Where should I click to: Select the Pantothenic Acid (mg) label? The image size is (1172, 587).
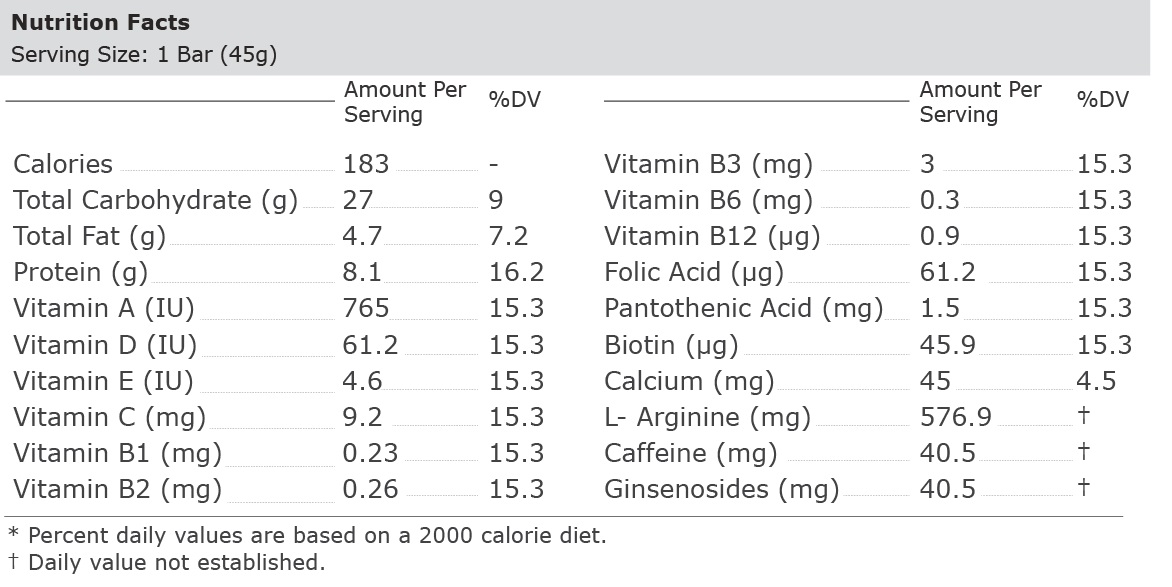coord(743,308)
